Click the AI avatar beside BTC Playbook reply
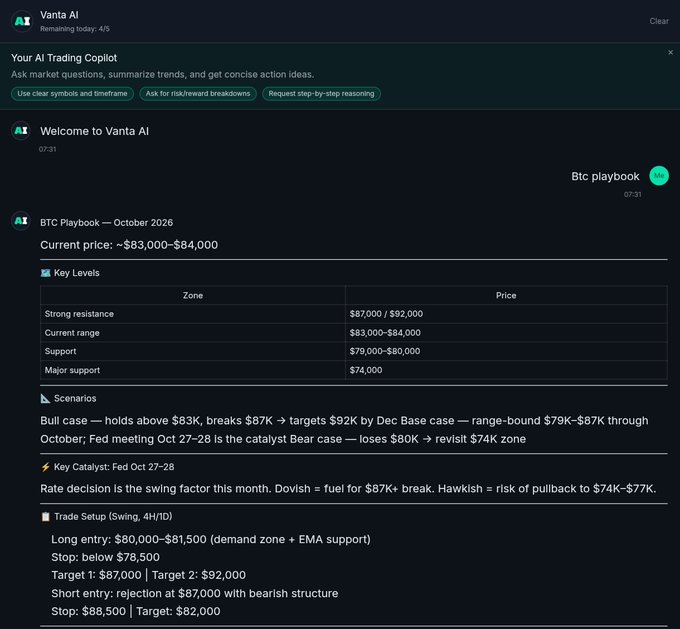 coord(21,221)
